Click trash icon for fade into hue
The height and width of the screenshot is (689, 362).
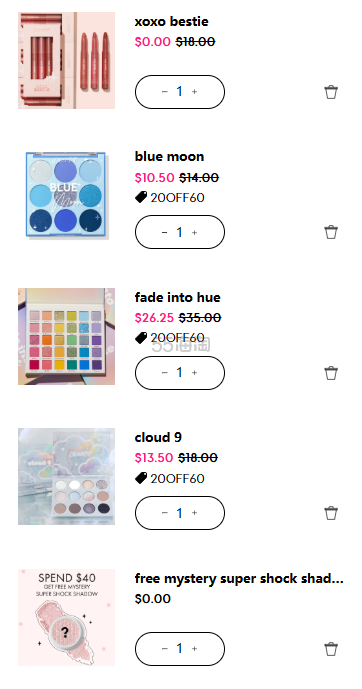[x=331, y=373]
